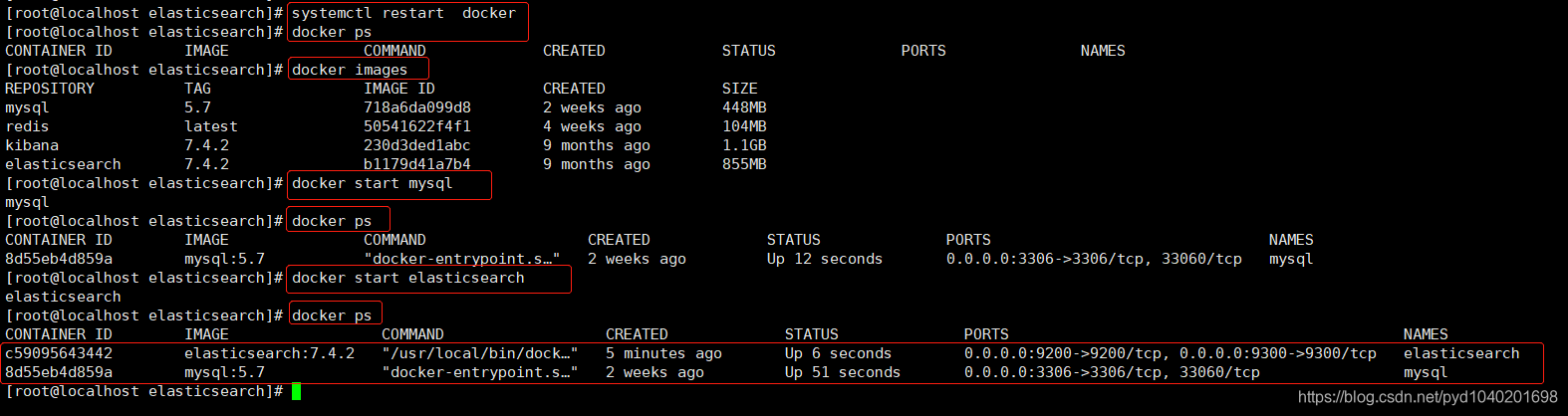Click the 104MB size value

pos(744,126)
